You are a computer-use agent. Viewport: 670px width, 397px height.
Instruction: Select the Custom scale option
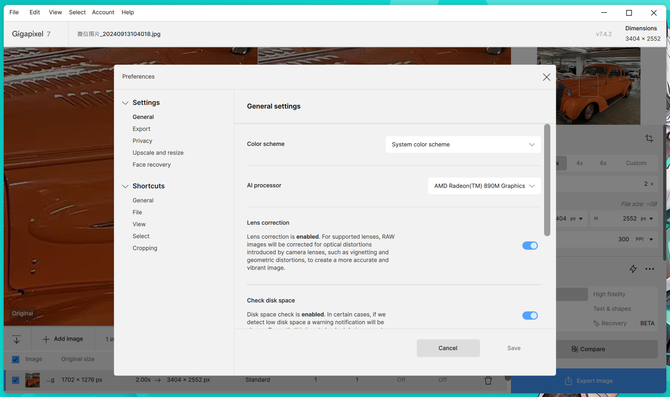tap(636, 163)
